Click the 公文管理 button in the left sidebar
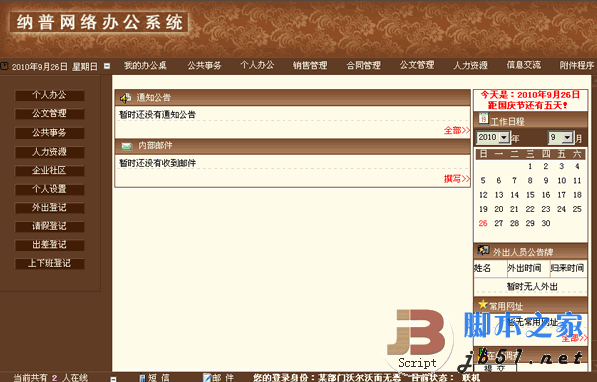 click(49, 113)
